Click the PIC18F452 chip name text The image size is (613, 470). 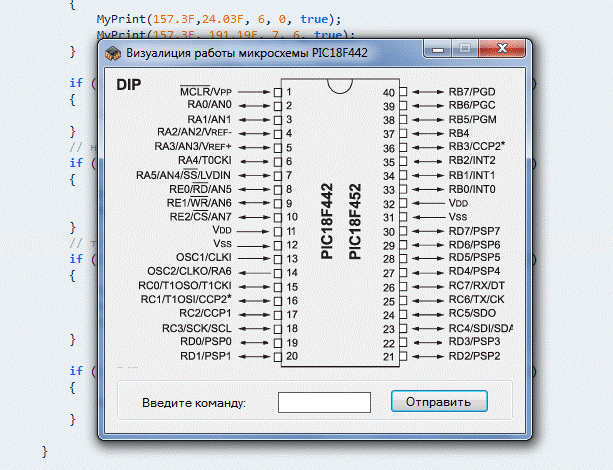tap(355, 222)
